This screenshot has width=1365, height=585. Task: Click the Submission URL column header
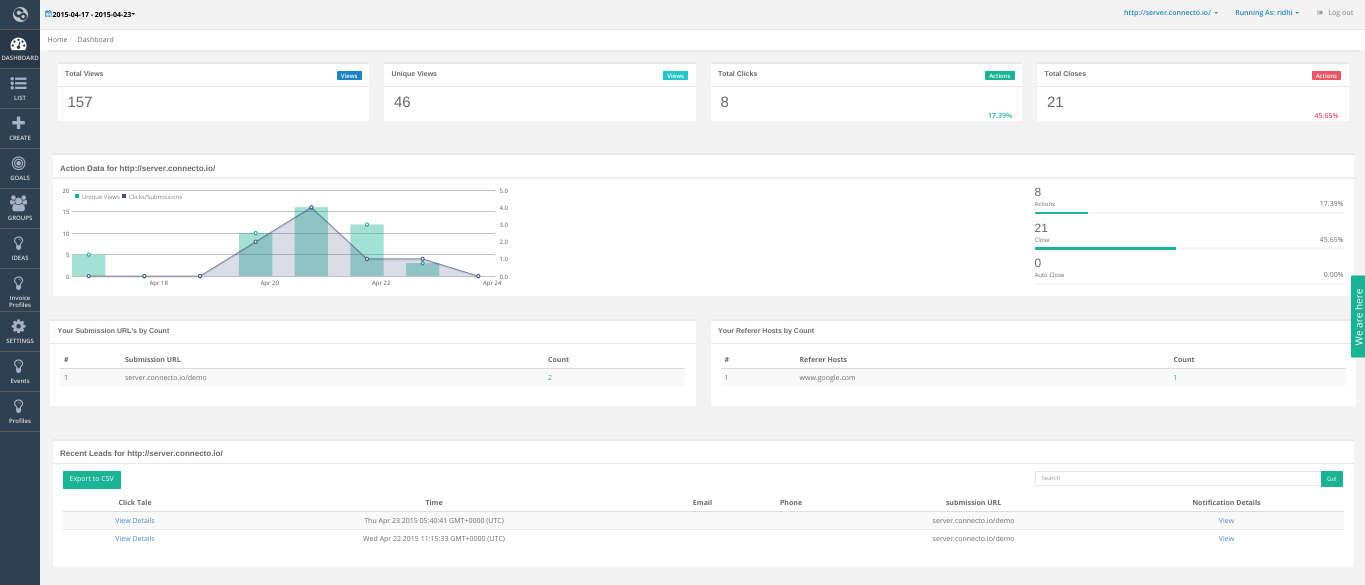(x=153, y=359)
